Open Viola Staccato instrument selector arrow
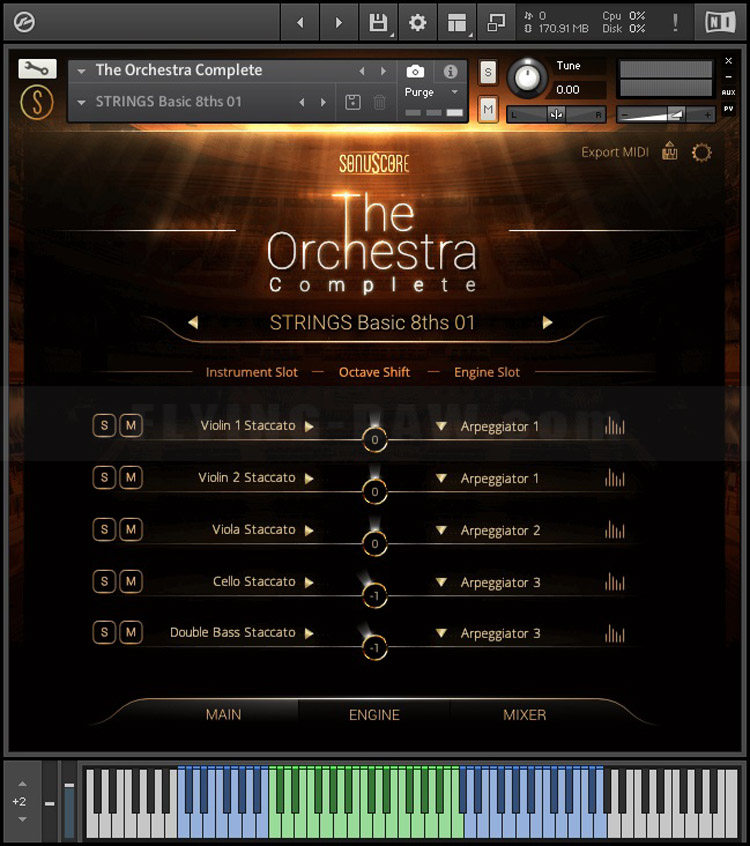Viewport: 750px width, 846px height. pyautogui.click(x=309, y=530)
